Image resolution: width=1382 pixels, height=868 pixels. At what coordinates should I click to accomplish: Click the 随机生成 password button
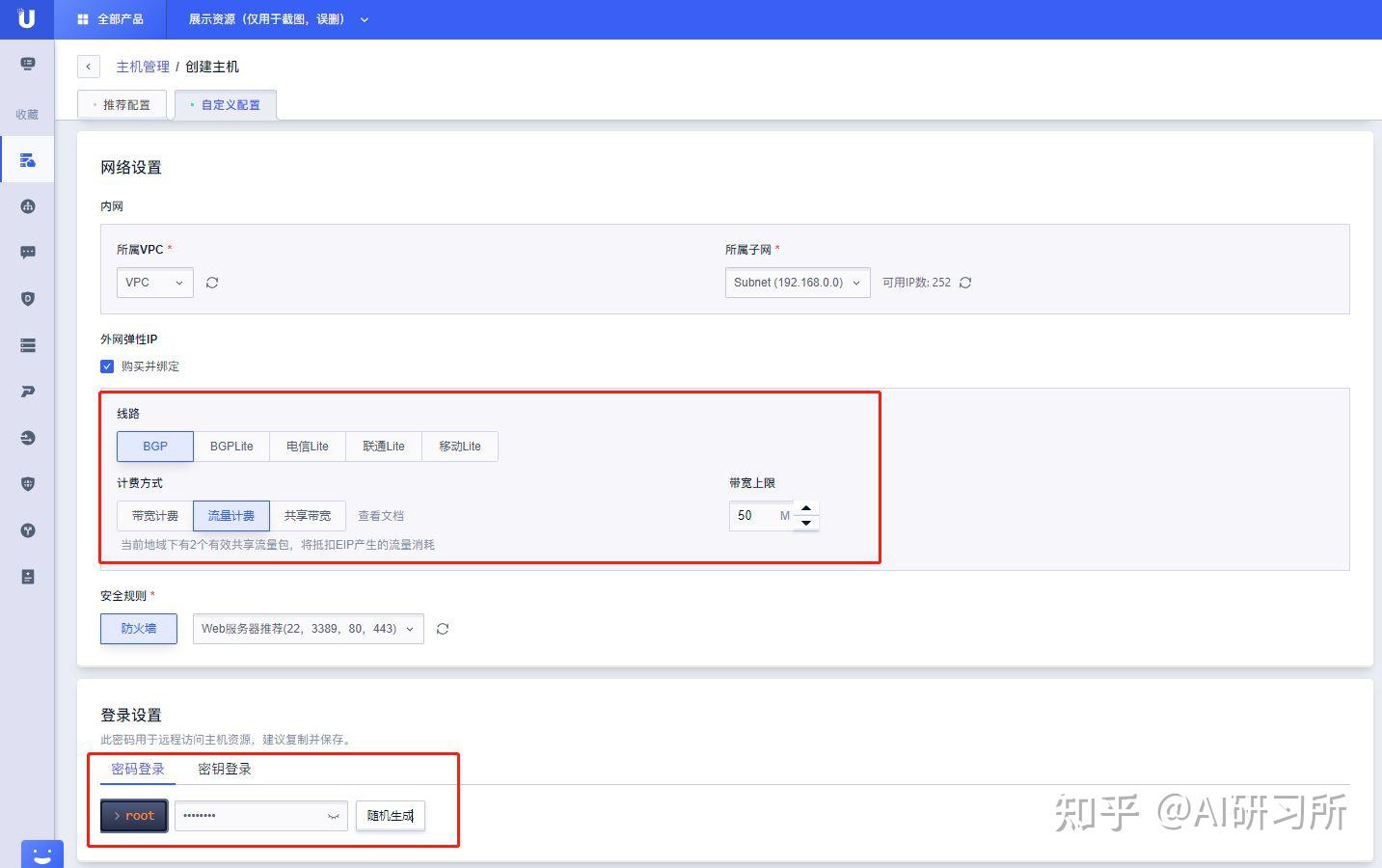390,815
